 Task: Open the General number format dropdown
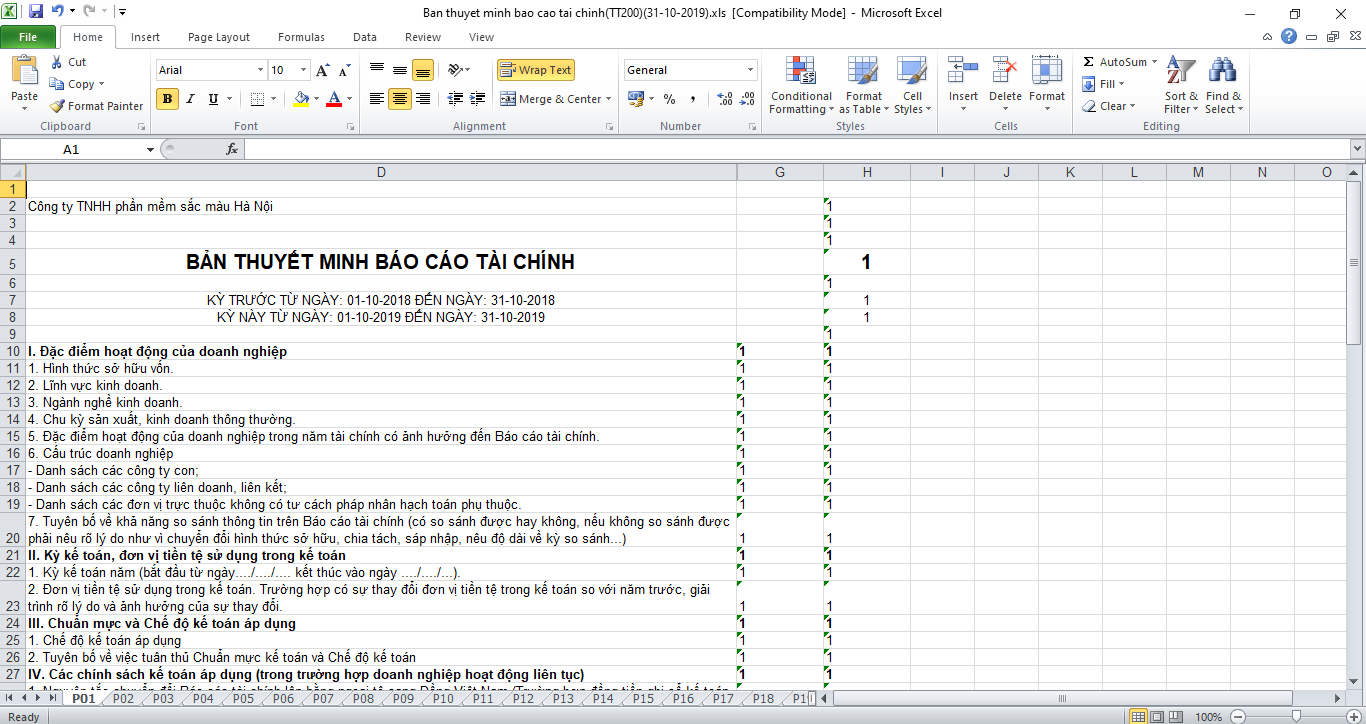coord(748,70)
